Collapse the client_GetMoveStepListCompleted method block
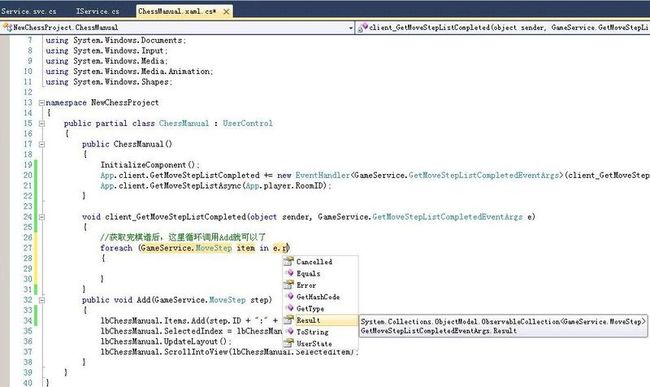 [x=41, y=217]
